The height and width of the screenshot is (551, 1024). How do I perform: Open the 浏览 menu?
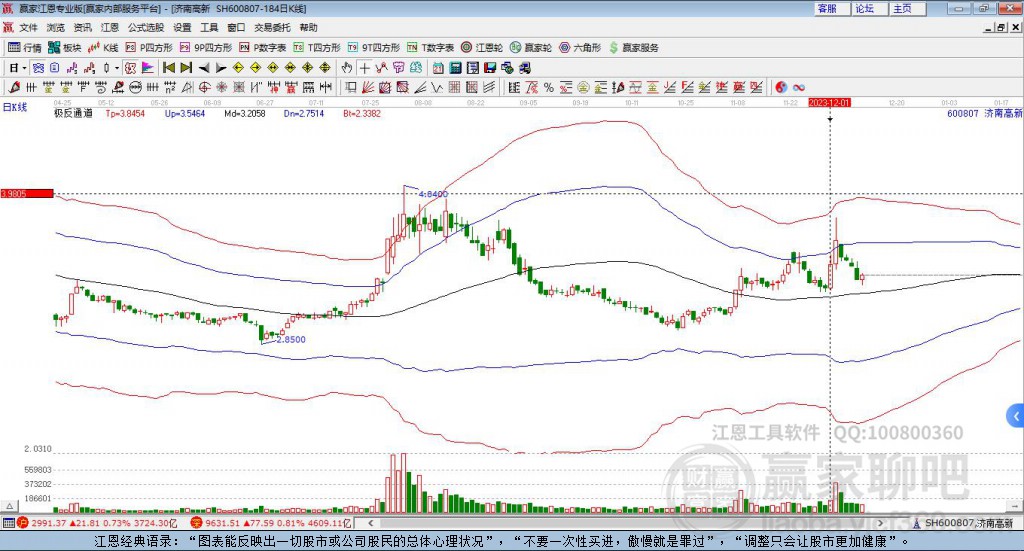tap(56, 27)
